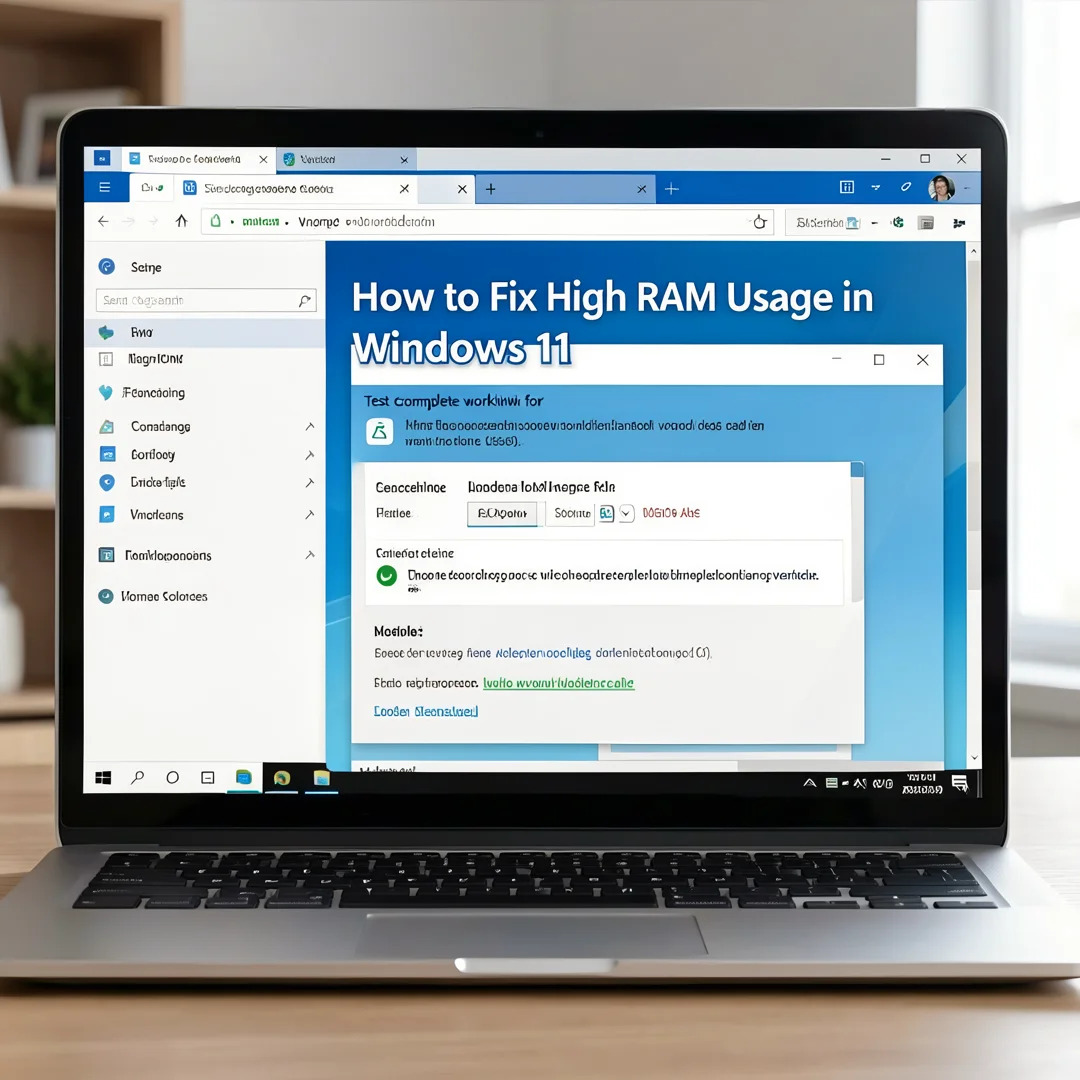Screen dimensions: 1080x1080
Task: Close the Voodon tab
Action: pos(404,160)
